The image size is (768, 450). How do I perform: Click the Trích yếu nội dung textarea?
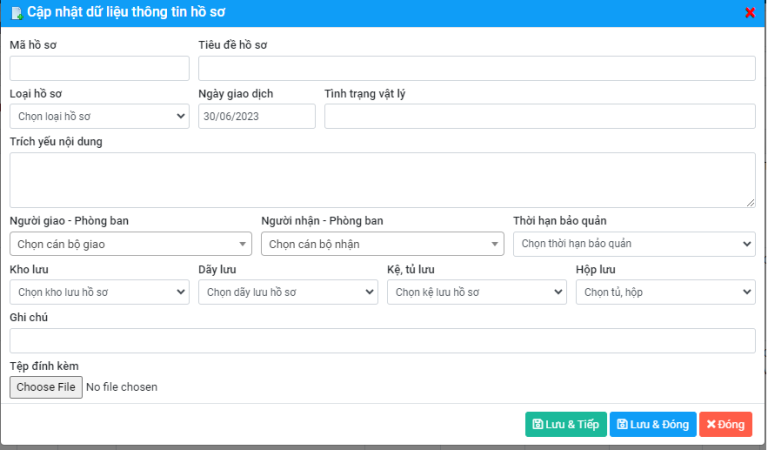coord(382,180)
